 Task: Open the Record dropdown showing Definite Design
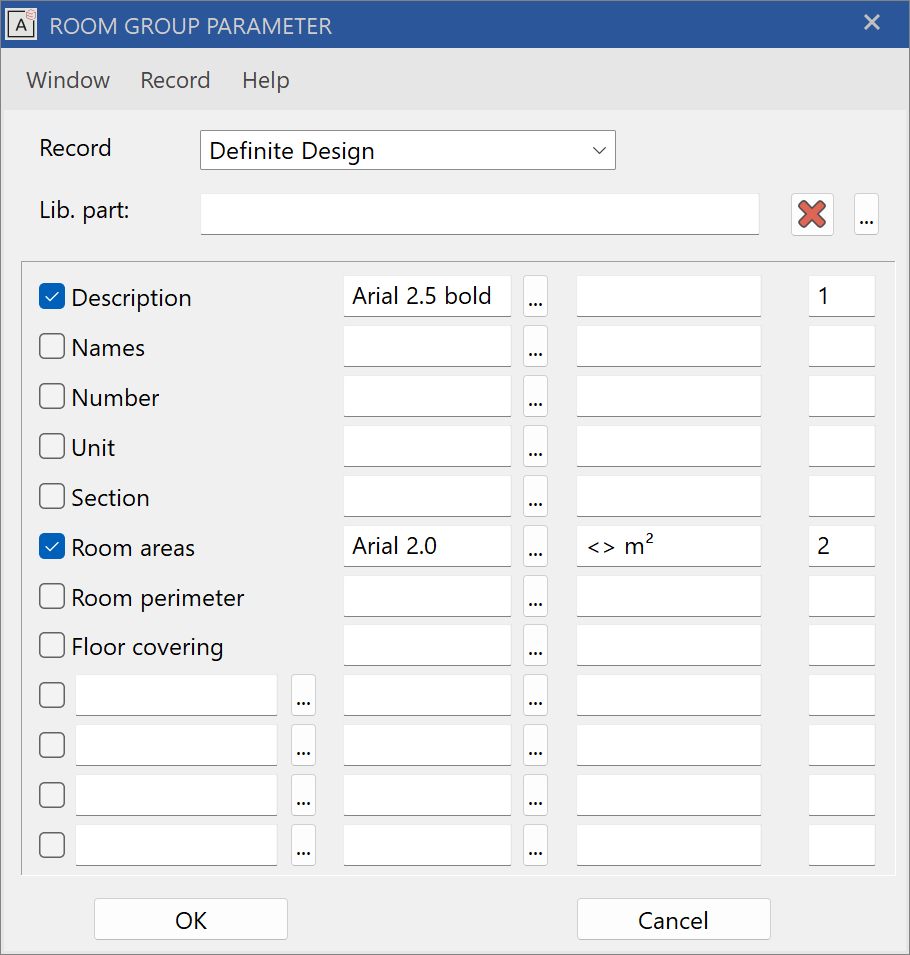[x=407, y=150]
